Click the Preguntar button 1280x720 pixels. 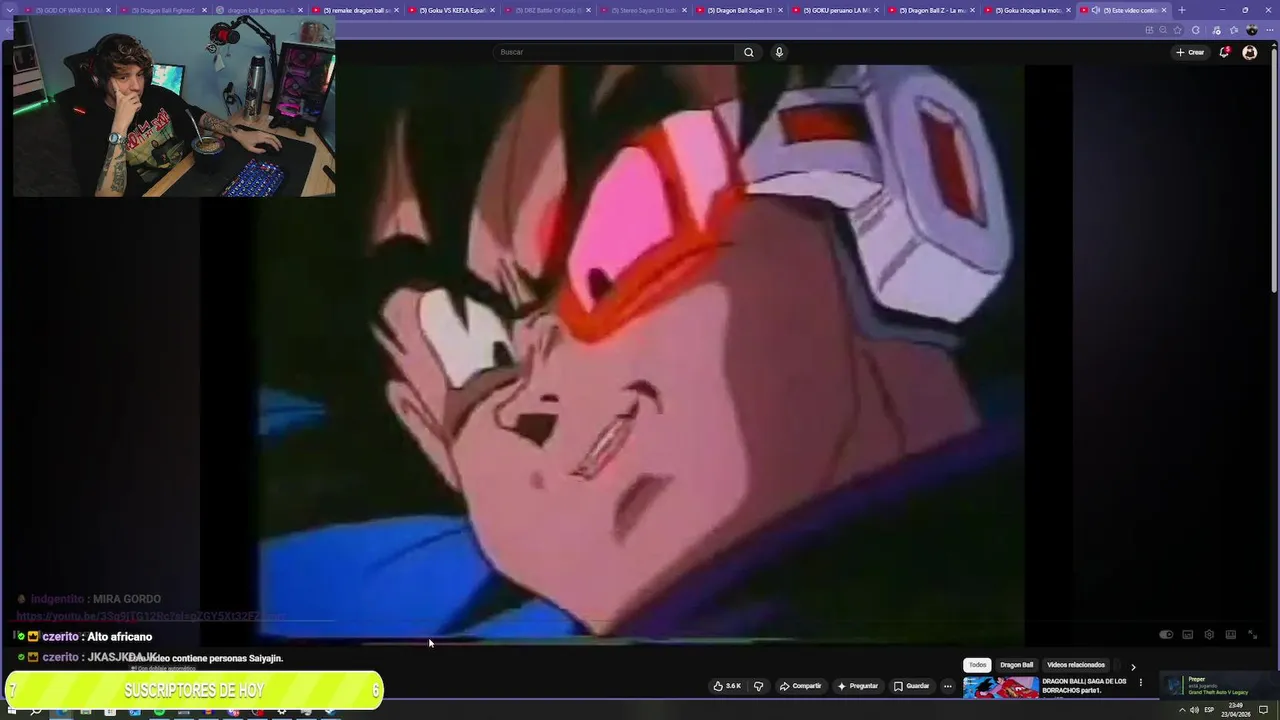857,686
